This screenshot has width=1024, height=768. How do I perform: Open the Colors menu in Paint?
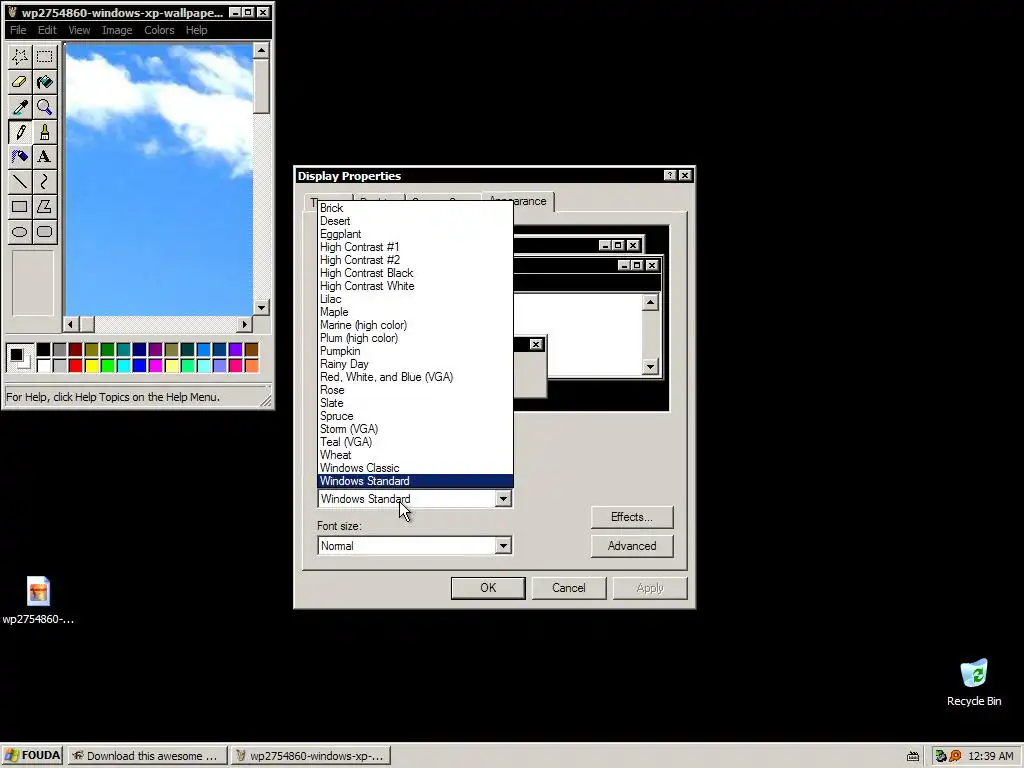point(159,30)
